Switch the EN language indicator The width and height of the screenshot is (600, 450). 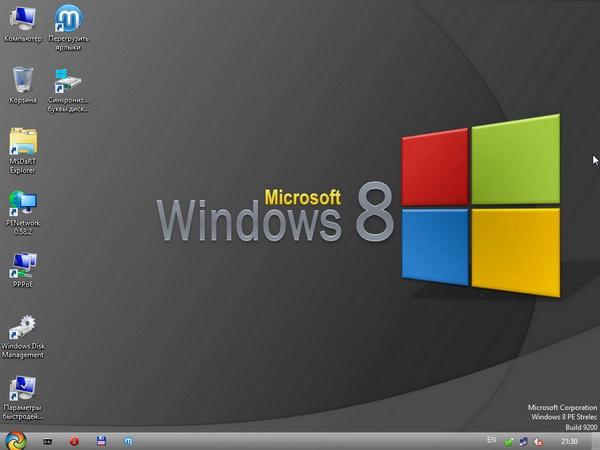(x=491, y=440)
